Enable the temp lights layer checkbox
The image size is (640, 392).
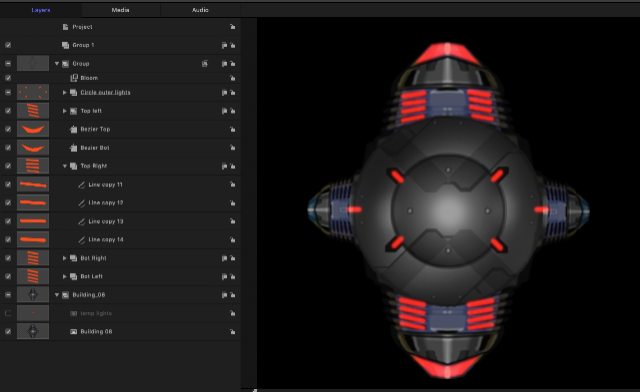pos(8,313)
